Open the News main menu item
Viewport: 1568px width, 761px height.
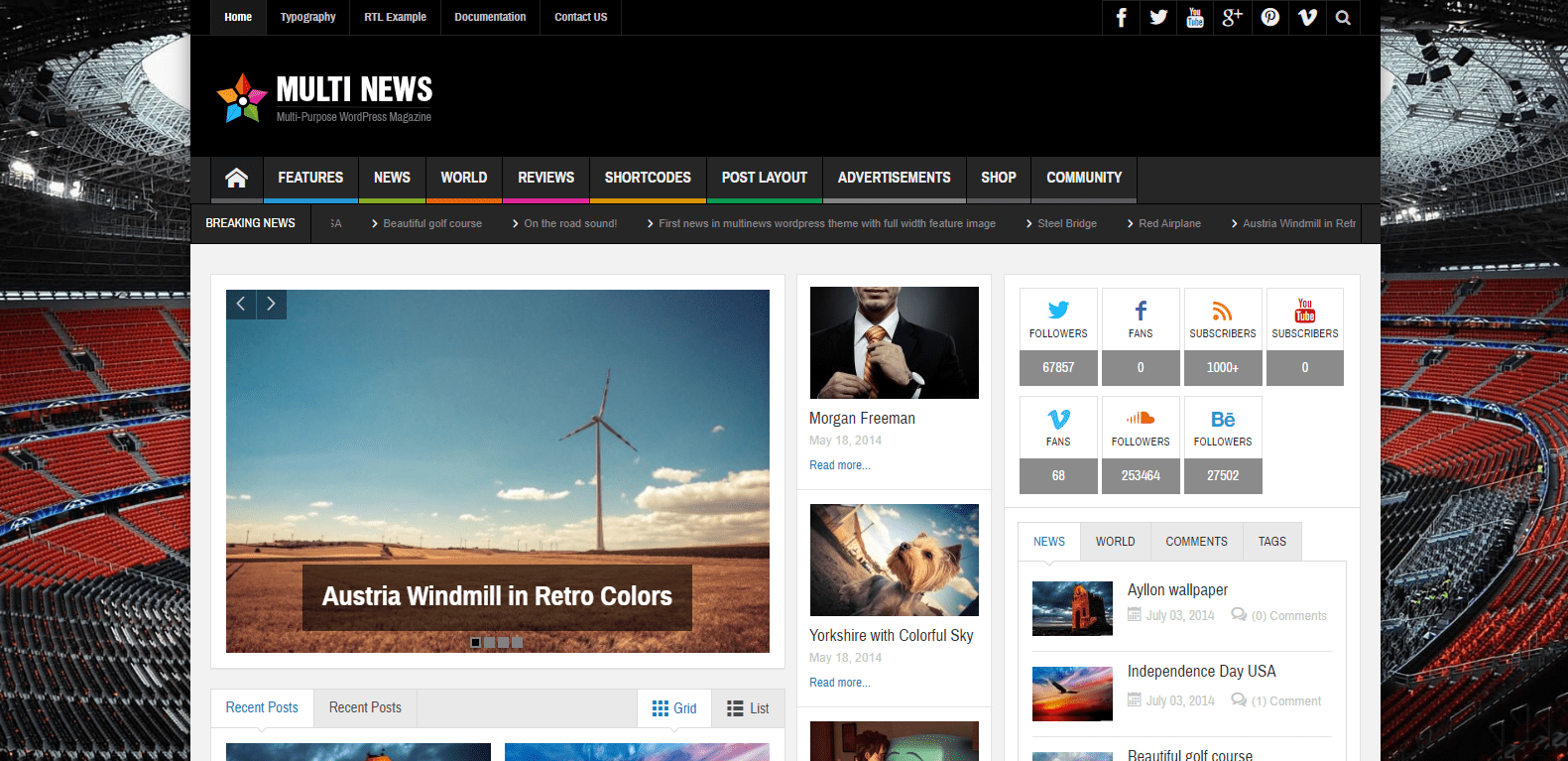[392, 179]
